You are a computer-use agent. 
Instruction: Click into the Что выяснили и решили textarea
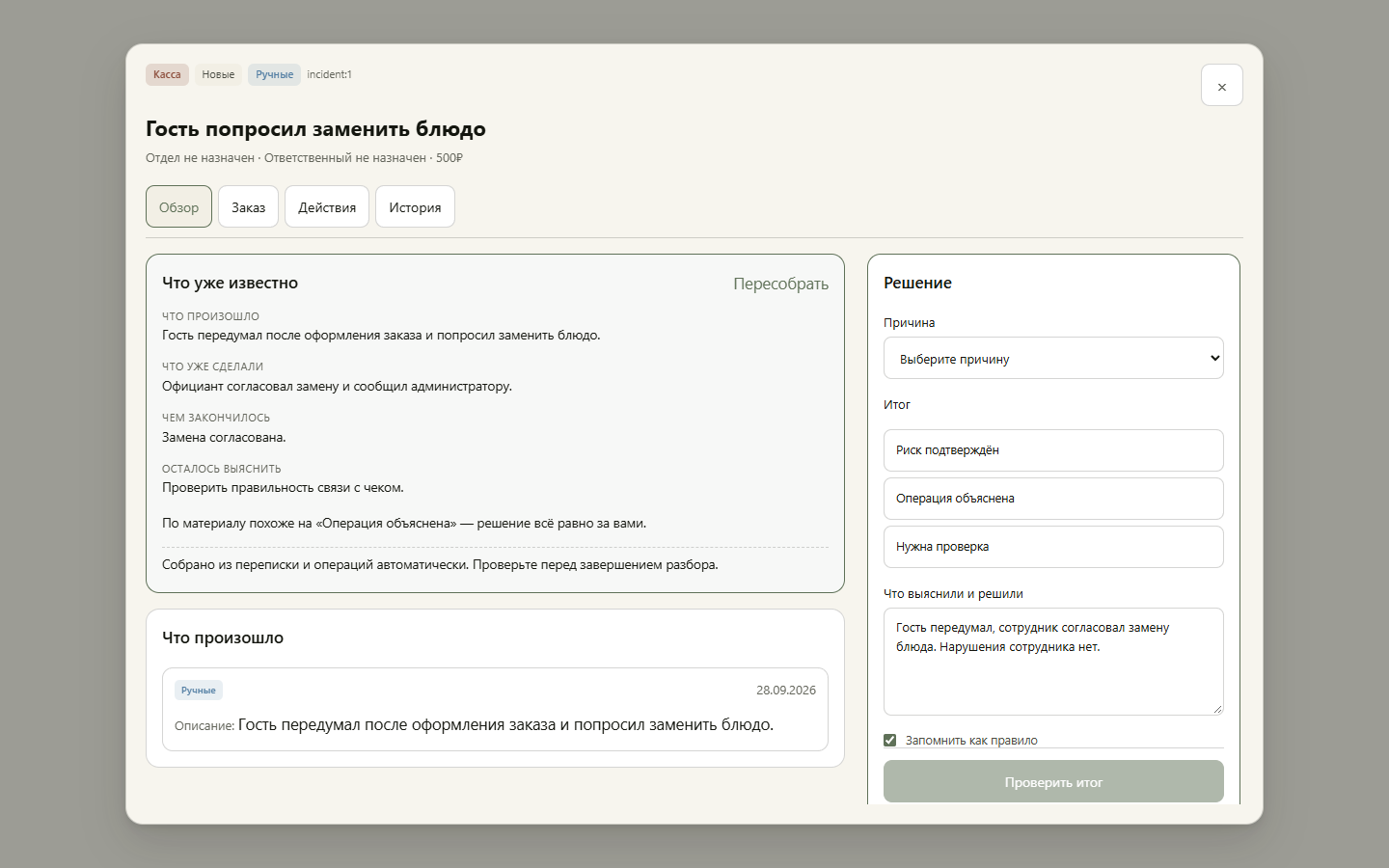click(1053, 662)
